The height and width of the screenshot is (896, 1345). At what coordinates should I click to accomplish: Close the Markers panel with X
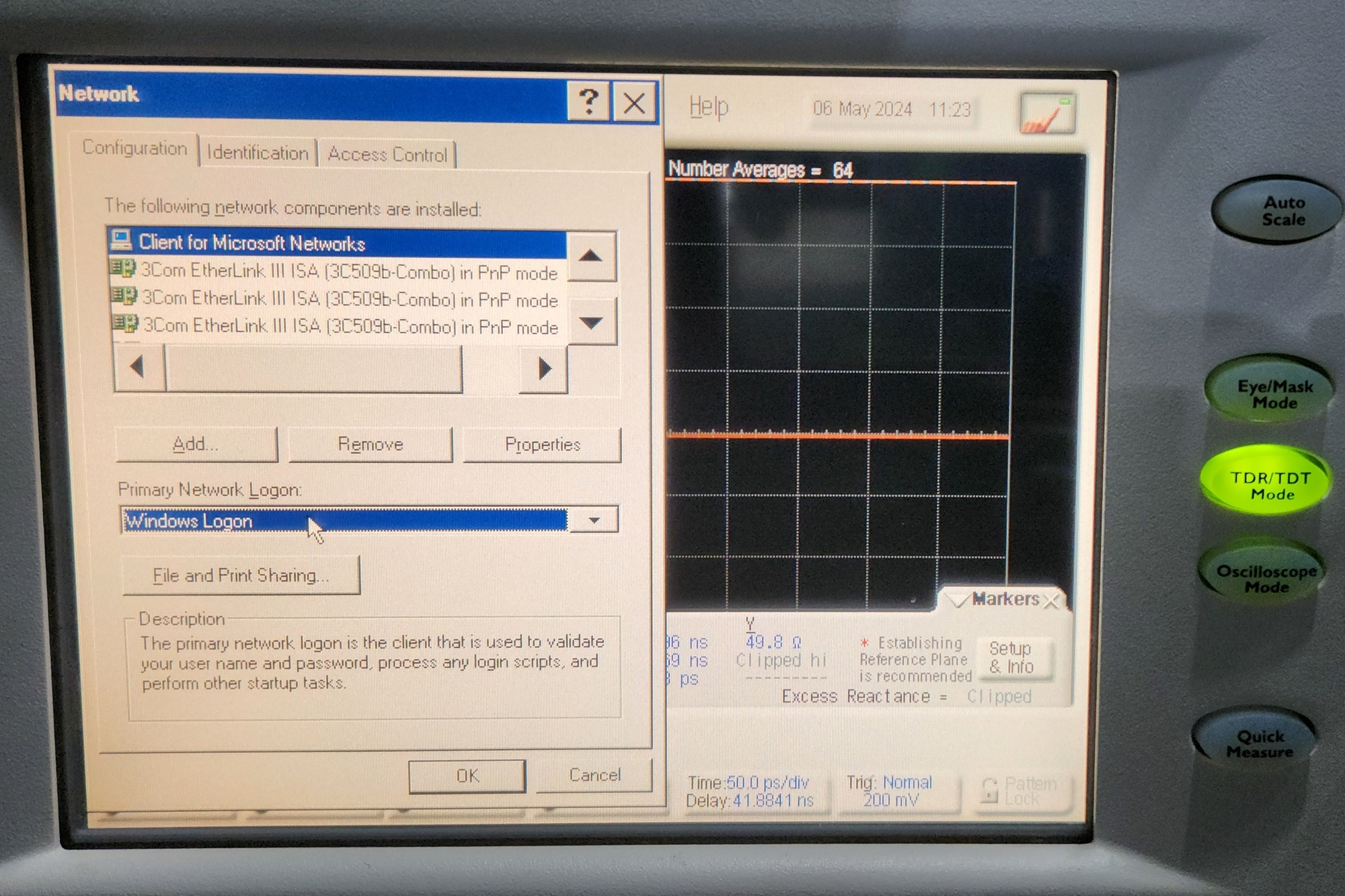point(1051,600)
